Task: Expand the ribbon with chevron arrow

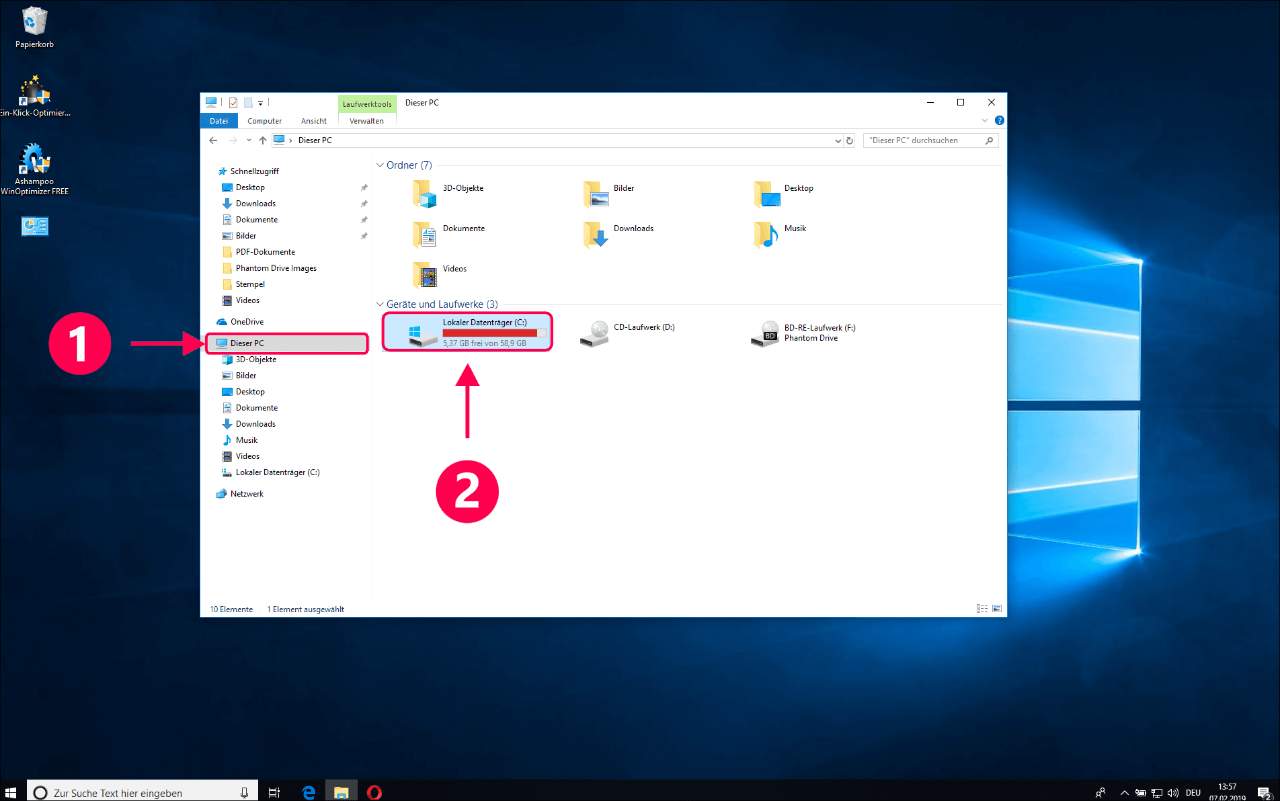Action: [983, 120]
